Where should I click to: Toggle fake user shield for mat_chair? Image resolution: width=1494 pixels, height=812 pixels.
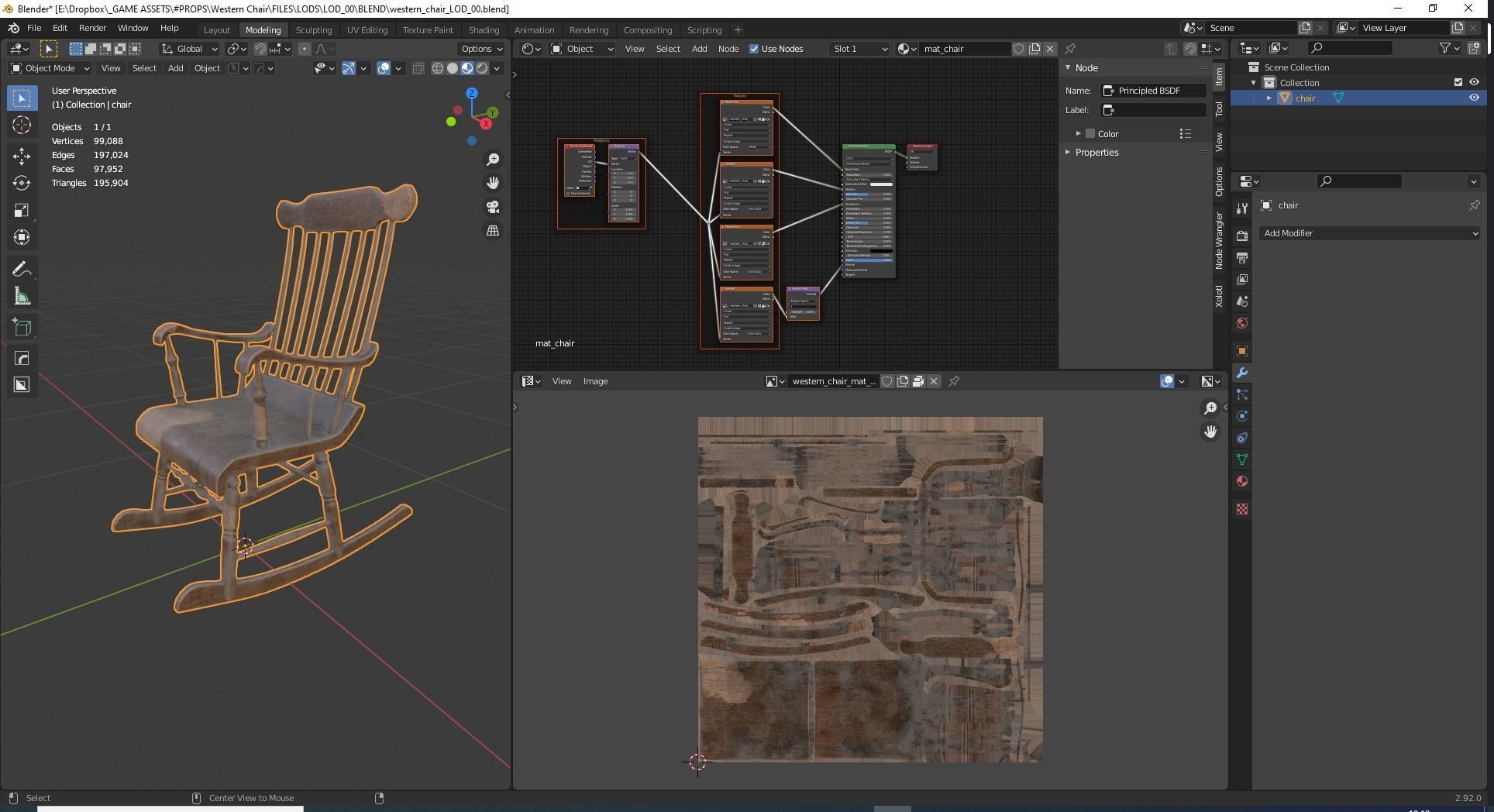tap(1019, 49)
